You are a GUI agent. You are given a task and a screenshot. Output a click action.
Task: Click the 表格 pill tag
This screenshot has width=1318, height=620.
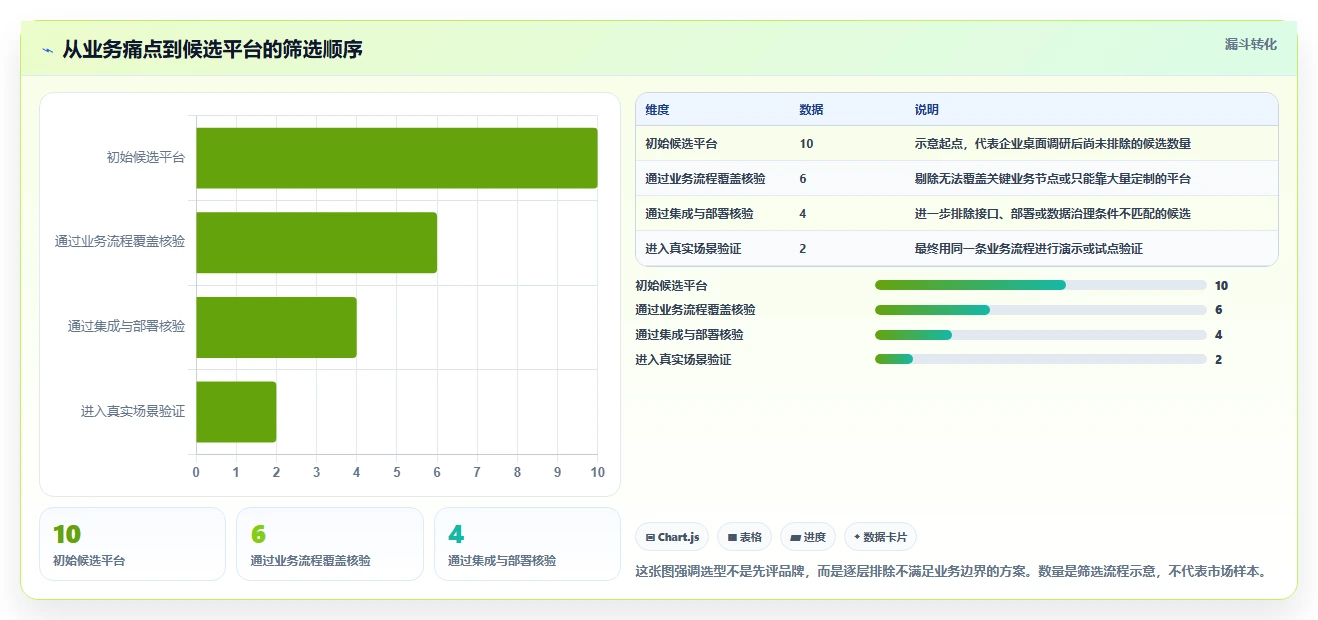pyautogui.click(x=744, y=537)
